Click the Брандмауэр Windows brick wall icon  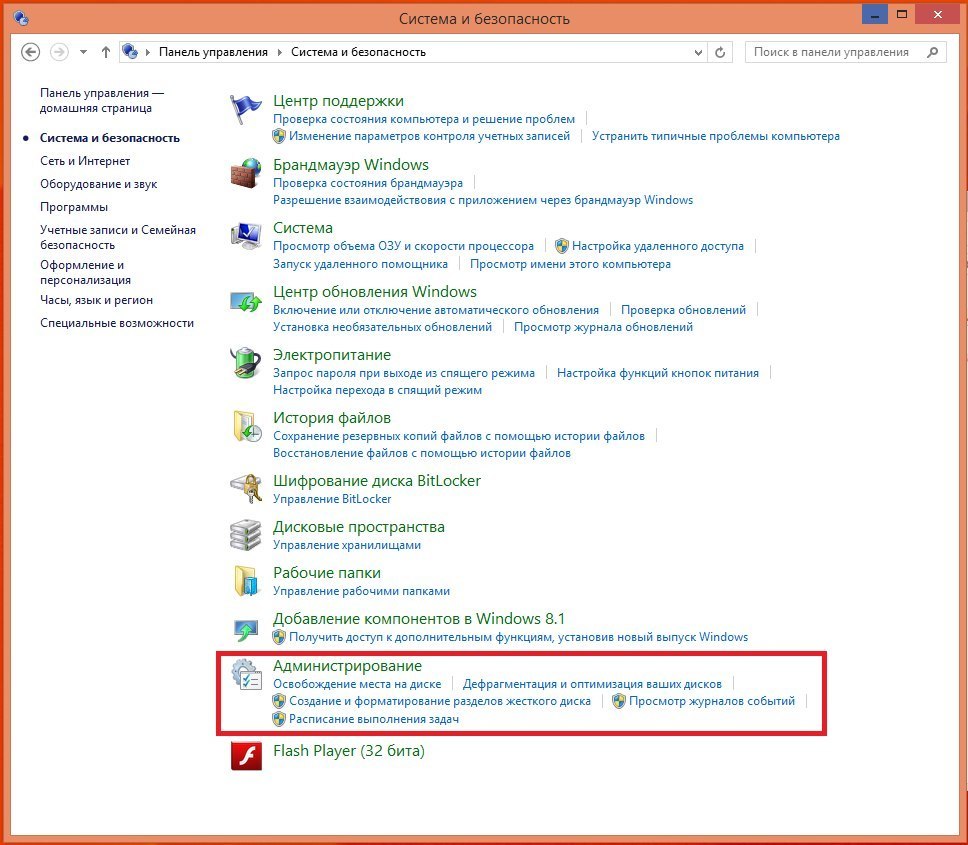point(246,172)
